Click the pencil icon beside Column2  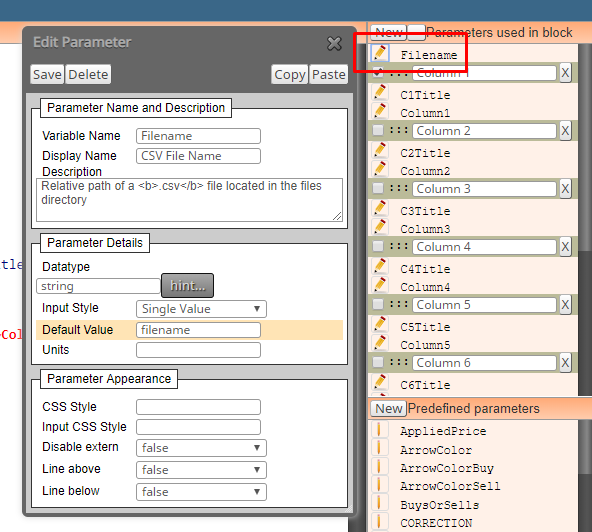pos(380,169)
